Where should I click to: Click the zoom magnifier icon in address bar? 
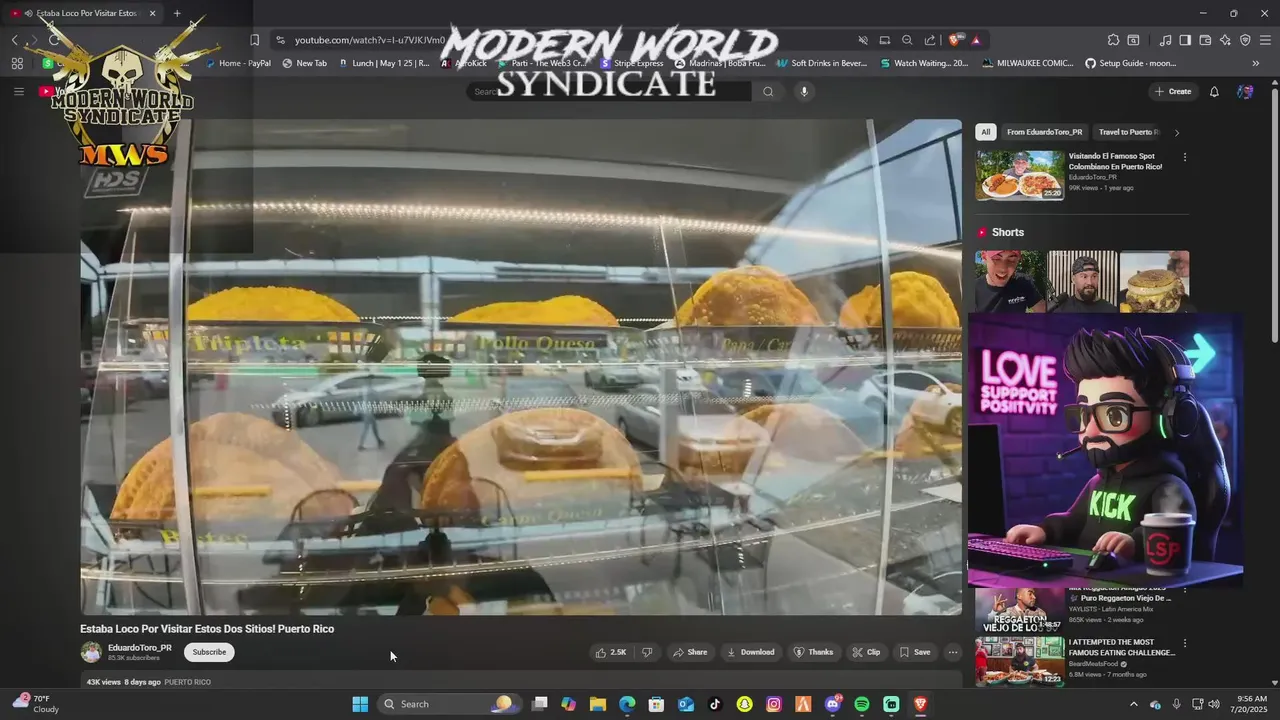(x=907, y=40)
